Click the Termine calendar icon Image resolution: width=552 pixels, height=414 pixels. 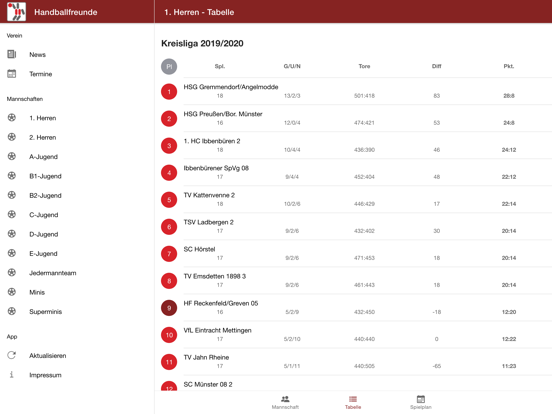(x=12, y=74)
